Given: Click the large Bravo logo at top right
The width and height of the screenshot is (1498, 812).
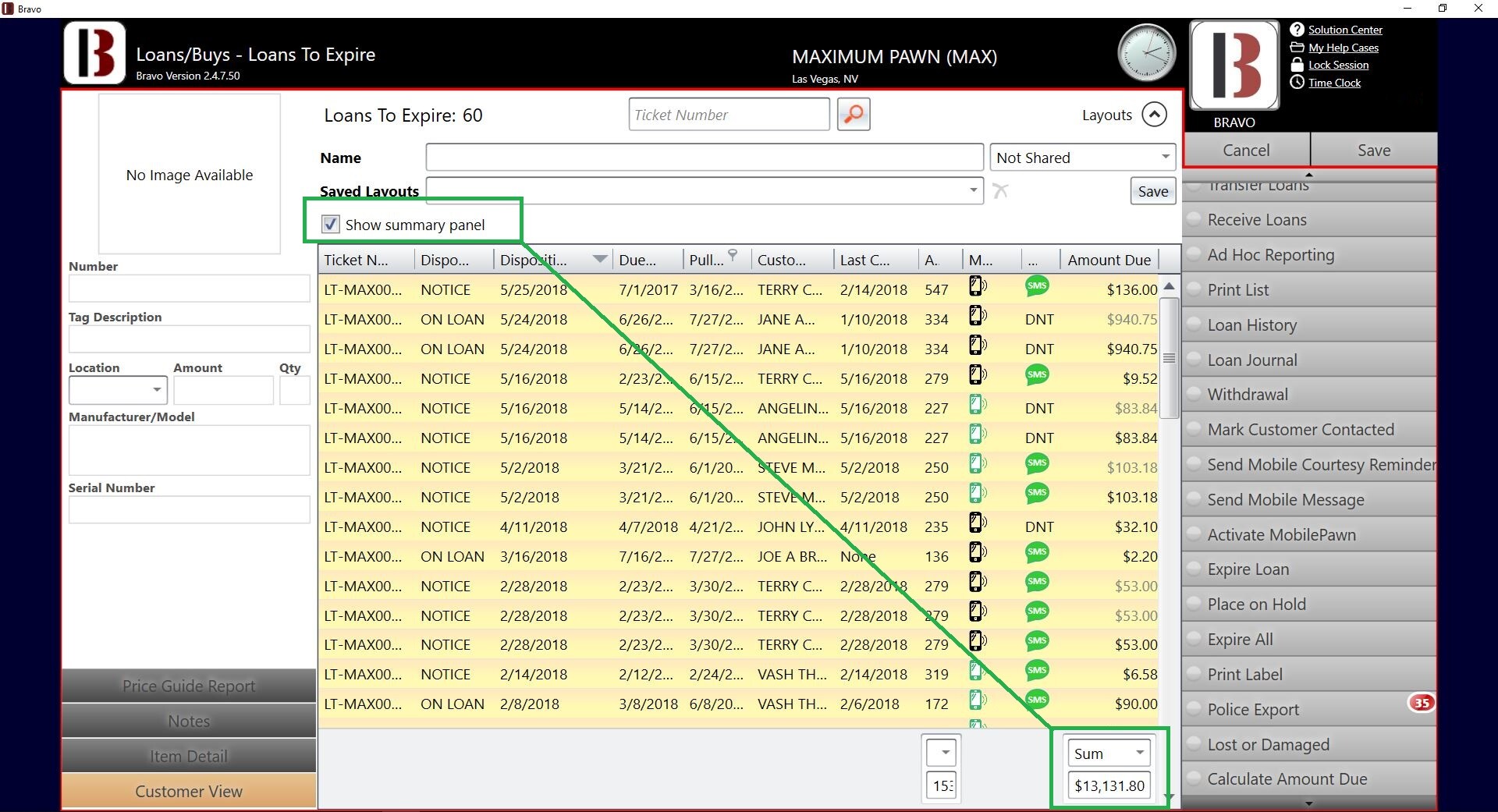Looking at the screenshot, I should coord(1234,65).
